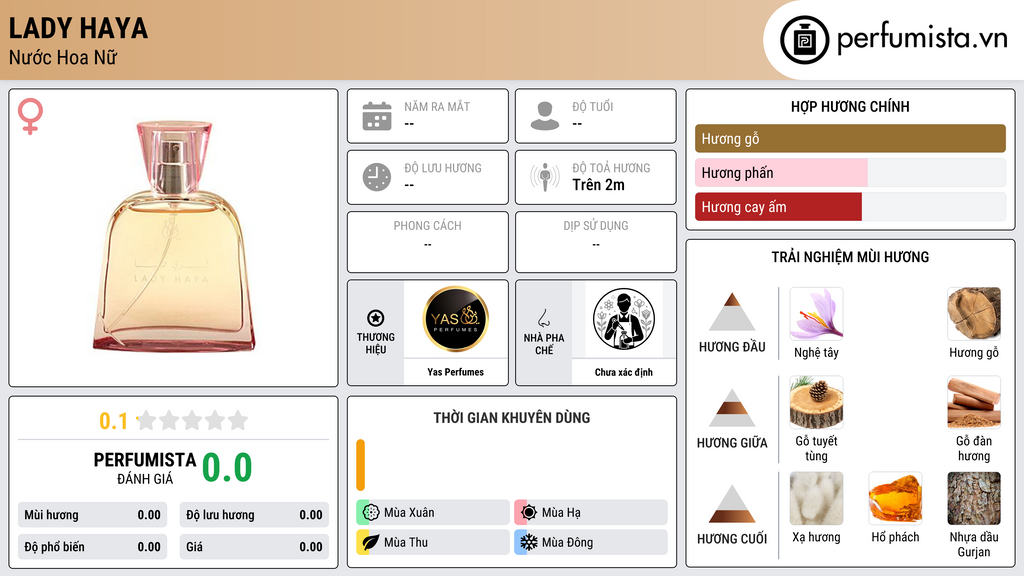Viewport: 1024px width, 576px height.
Task: Click the Hợp hương chính heading
Action: coord(850,106)
